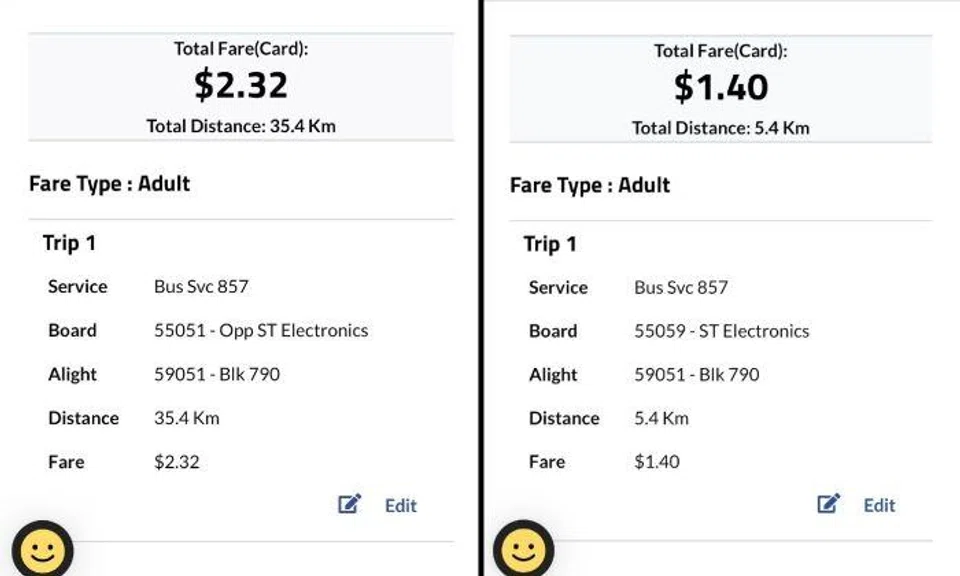Tap the smiley feedback icon under the $1.40 fare
Viewport: 960px width, 576px height.
pyautogui.click(x=523, y=551)
